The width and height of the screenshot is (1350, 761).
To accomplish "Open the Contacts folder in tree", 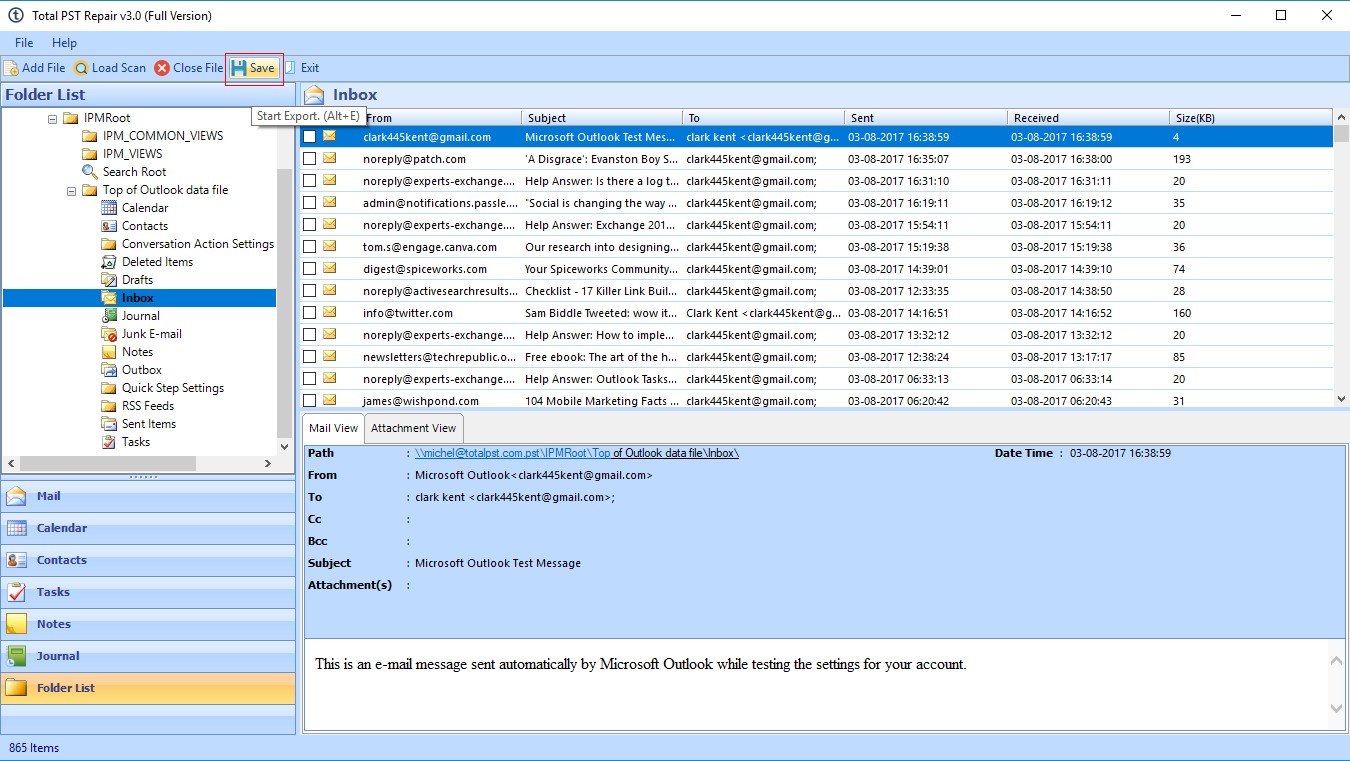I will [x=145, y=226].
